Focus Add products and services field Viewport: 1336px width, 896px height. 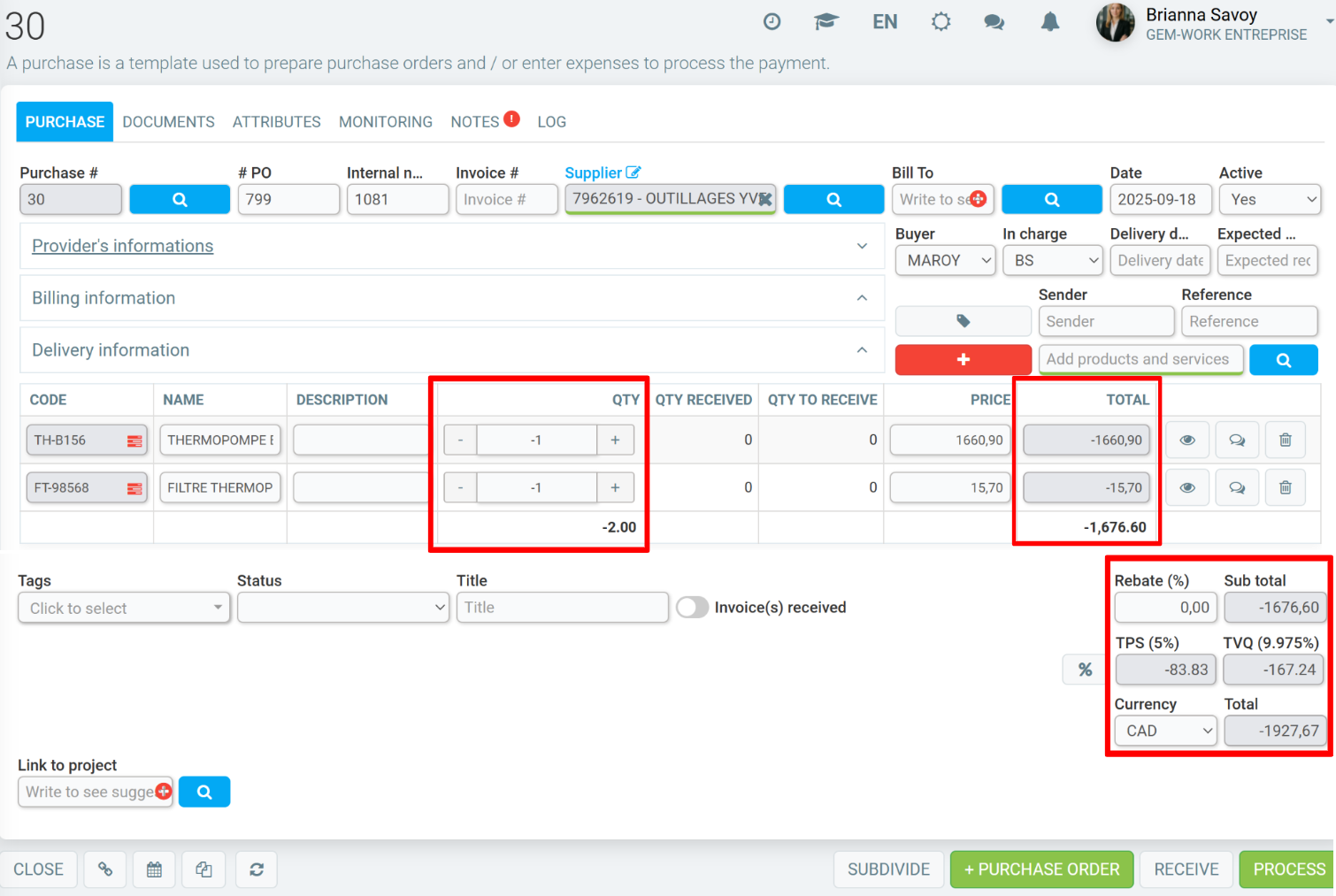click(x=1140, y=359)
